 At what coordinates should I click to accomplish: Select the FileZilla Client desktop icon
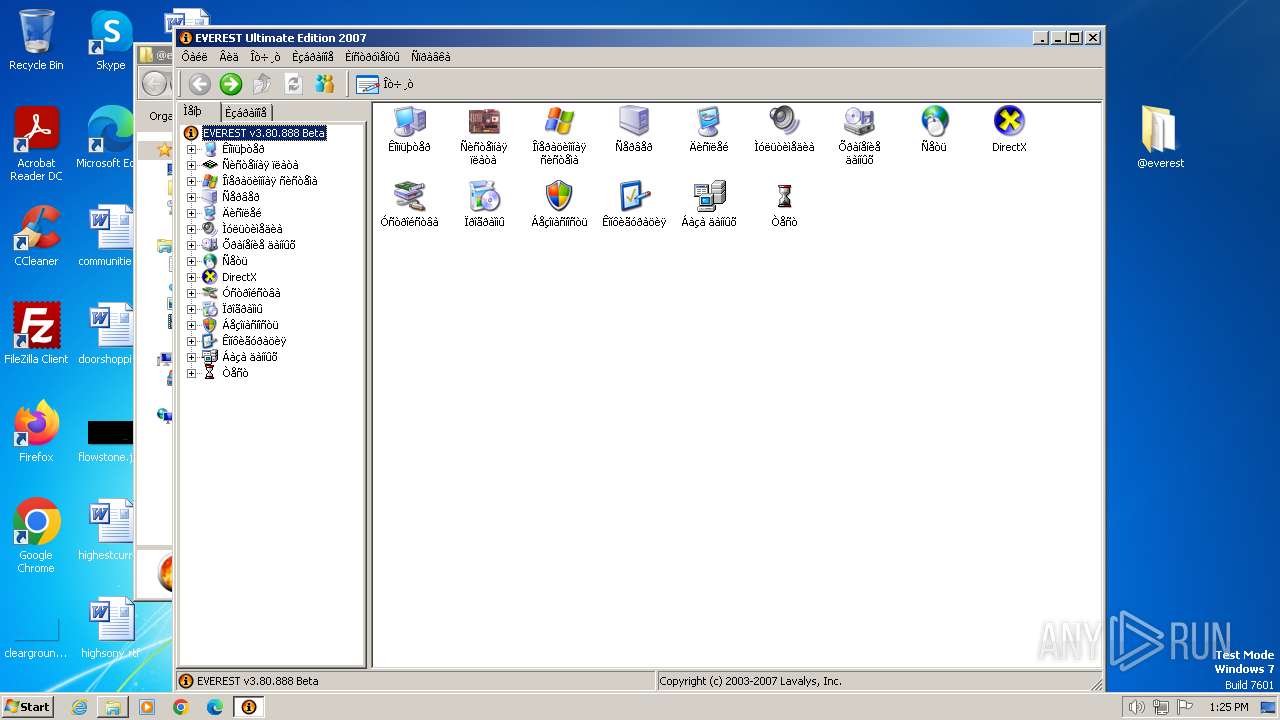click(x=36, y=334)
